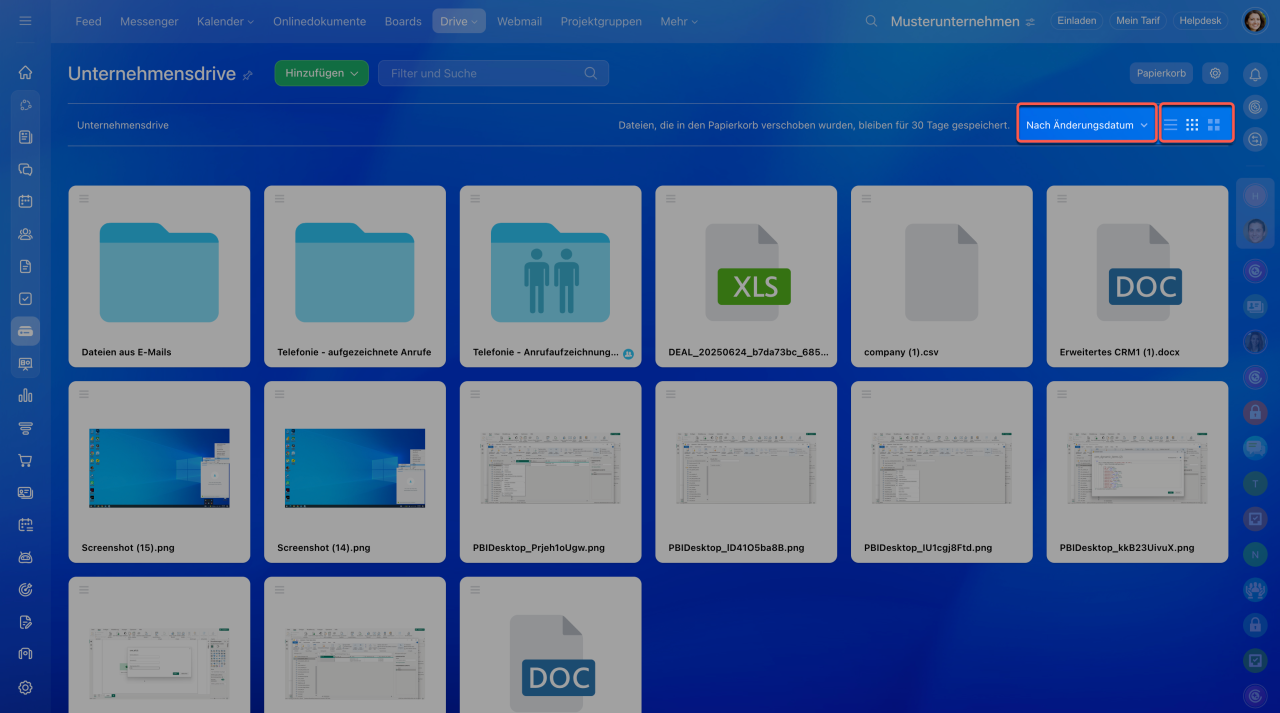Screen dimensions: 1280x713
Task: Open the bar chart analytics icon in sidebar
Action: [25, 395]
